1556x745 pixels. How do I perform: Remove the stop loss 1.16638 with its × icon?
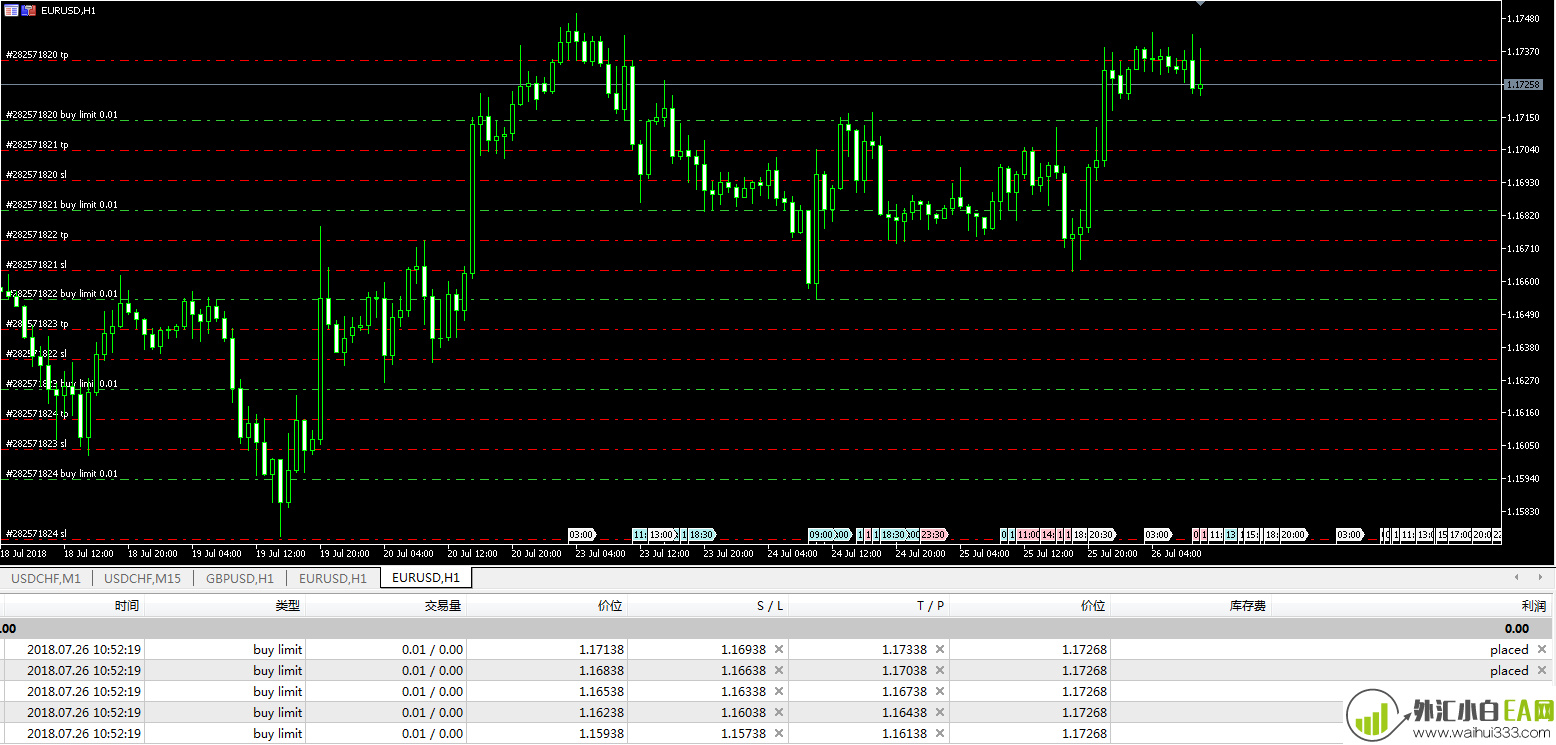(x=779, y=670)
